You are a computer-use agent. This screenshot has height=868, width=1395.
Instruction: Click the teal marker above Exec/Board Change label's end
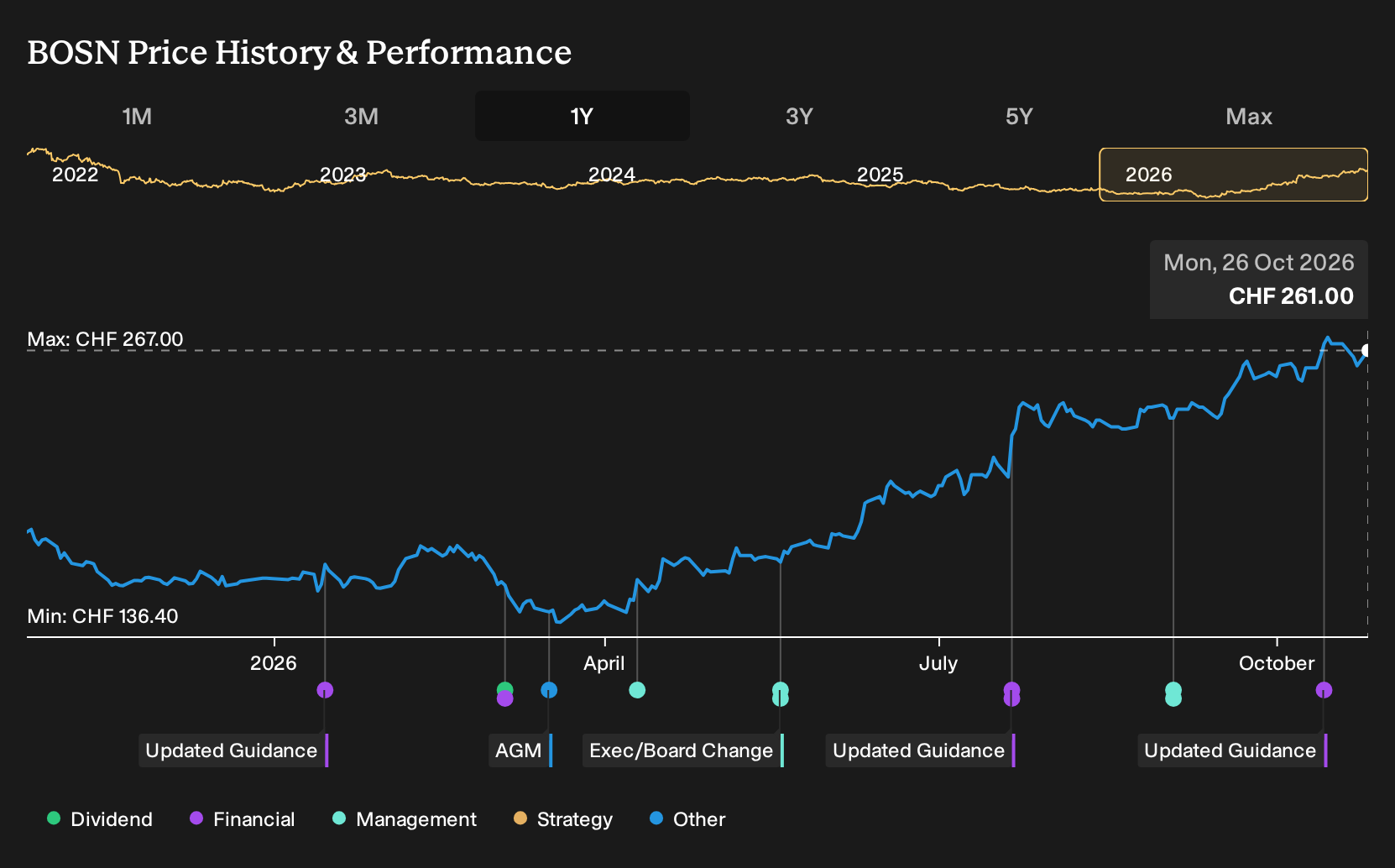click(781, 690)
